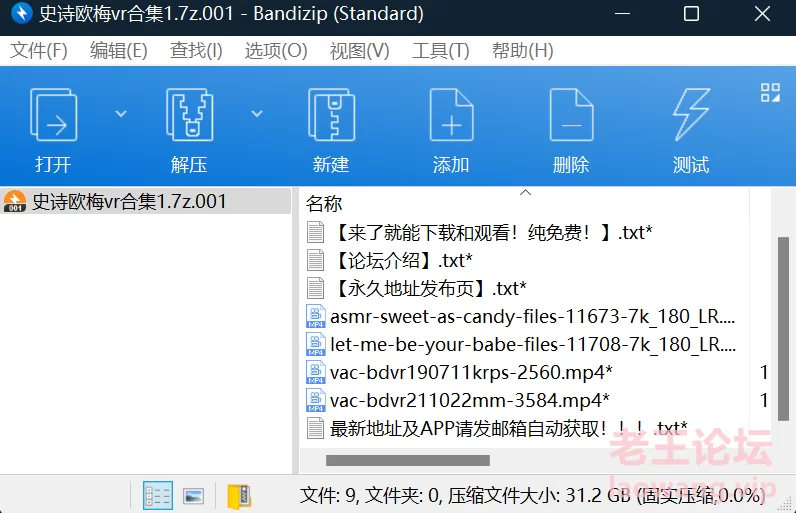Maximize the Bandizip window
The width and height of the screenshot is (796, 513).
tap(691, 14)
